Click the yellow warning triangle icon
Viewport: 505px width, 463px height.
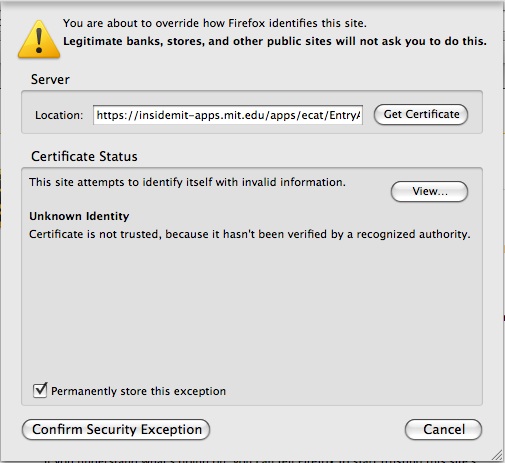click(x=39, y=39)
